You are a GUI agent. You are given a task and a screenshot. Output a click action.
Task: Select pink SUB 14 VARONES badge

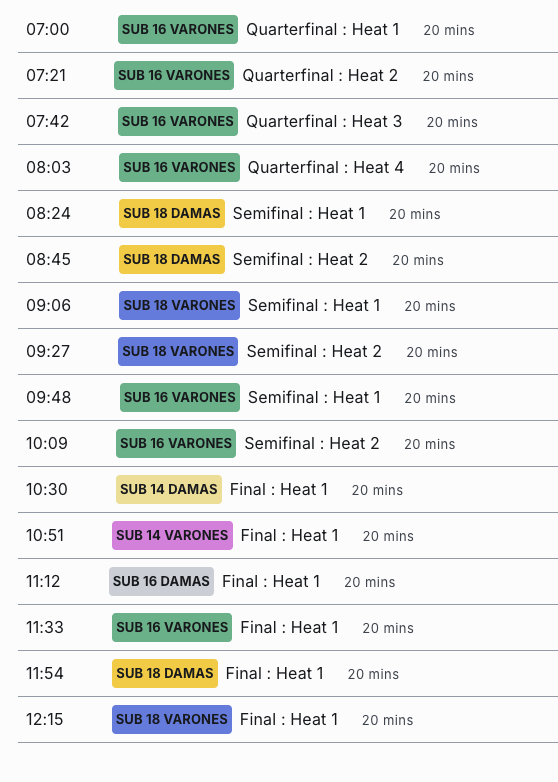click(x=172, y=535)
